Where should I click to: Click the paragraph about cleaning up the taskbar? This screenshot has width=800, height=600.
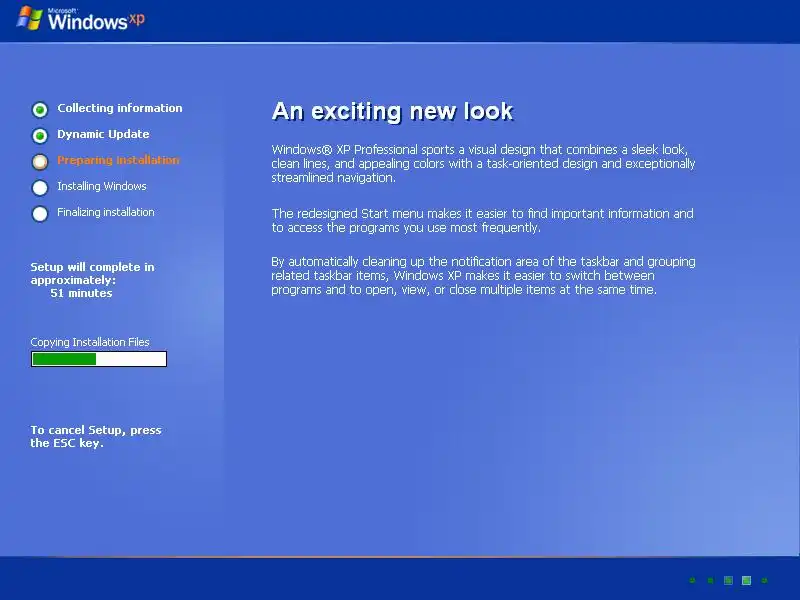pos(483,276)
